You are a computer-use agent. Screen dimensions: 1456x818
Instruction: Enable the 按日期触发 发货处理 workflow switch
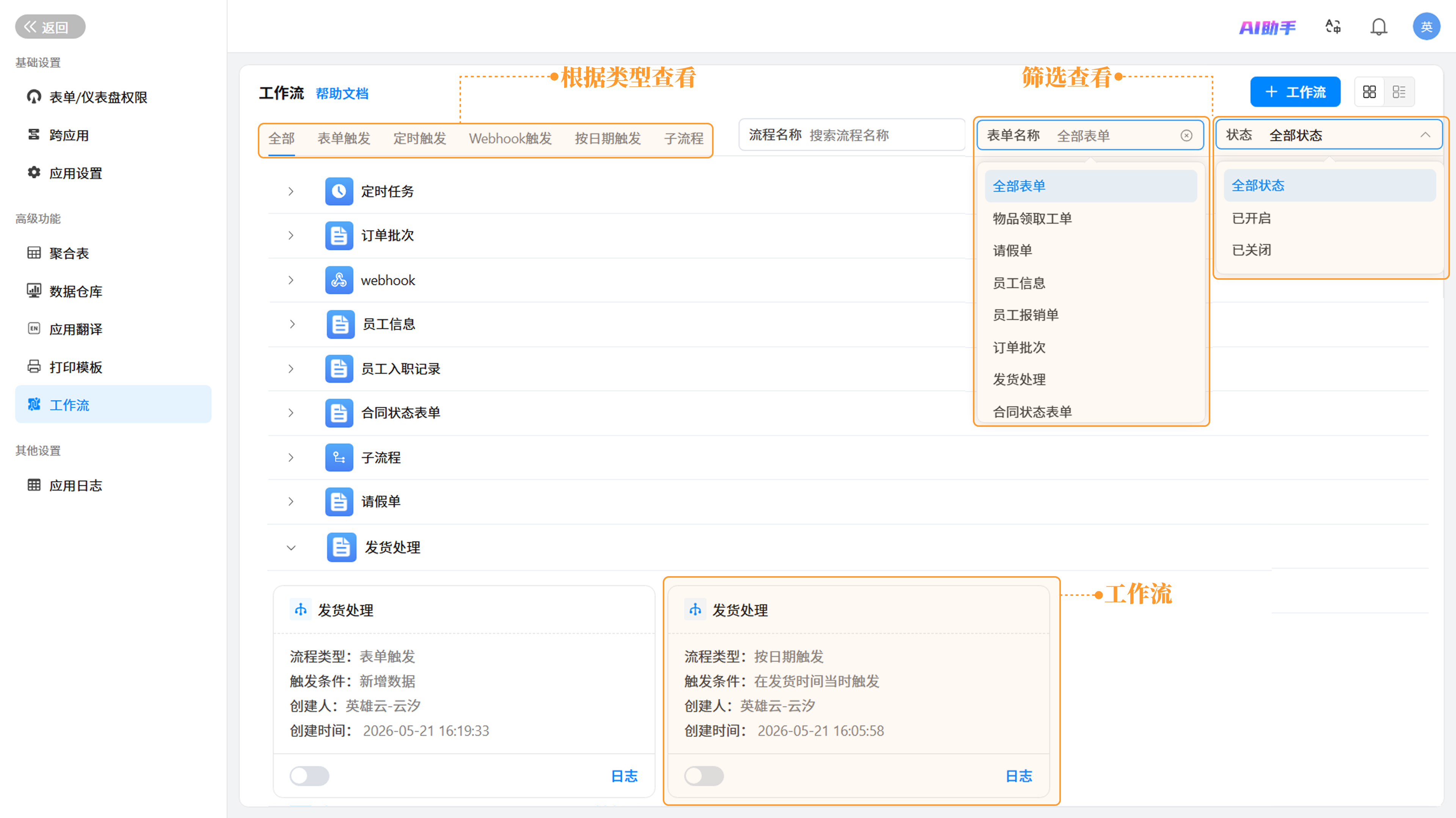(x=704, y=776)
